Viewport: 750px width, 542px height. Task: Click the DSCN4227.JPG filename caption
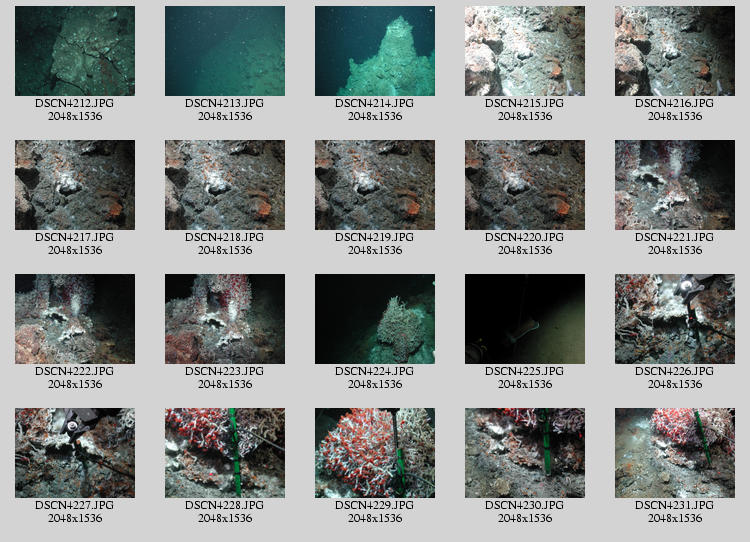75,506
